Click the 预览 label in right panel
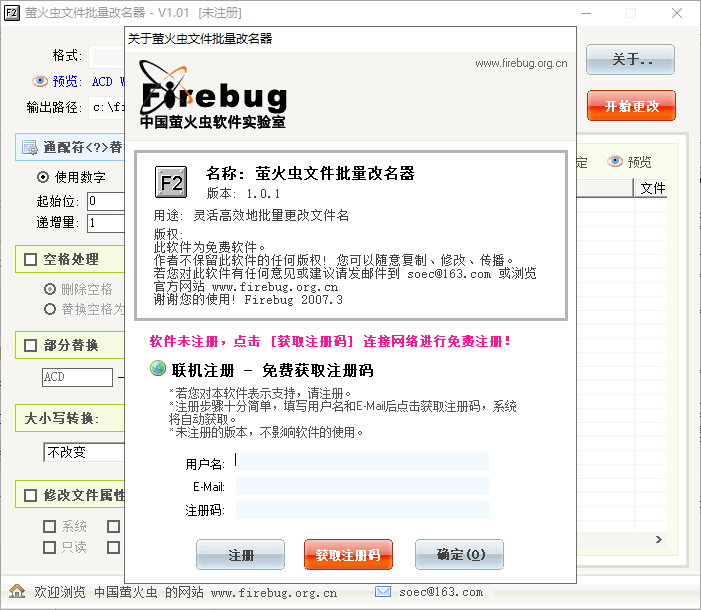Screen dimensions: 701x610 tap(639, 162)
